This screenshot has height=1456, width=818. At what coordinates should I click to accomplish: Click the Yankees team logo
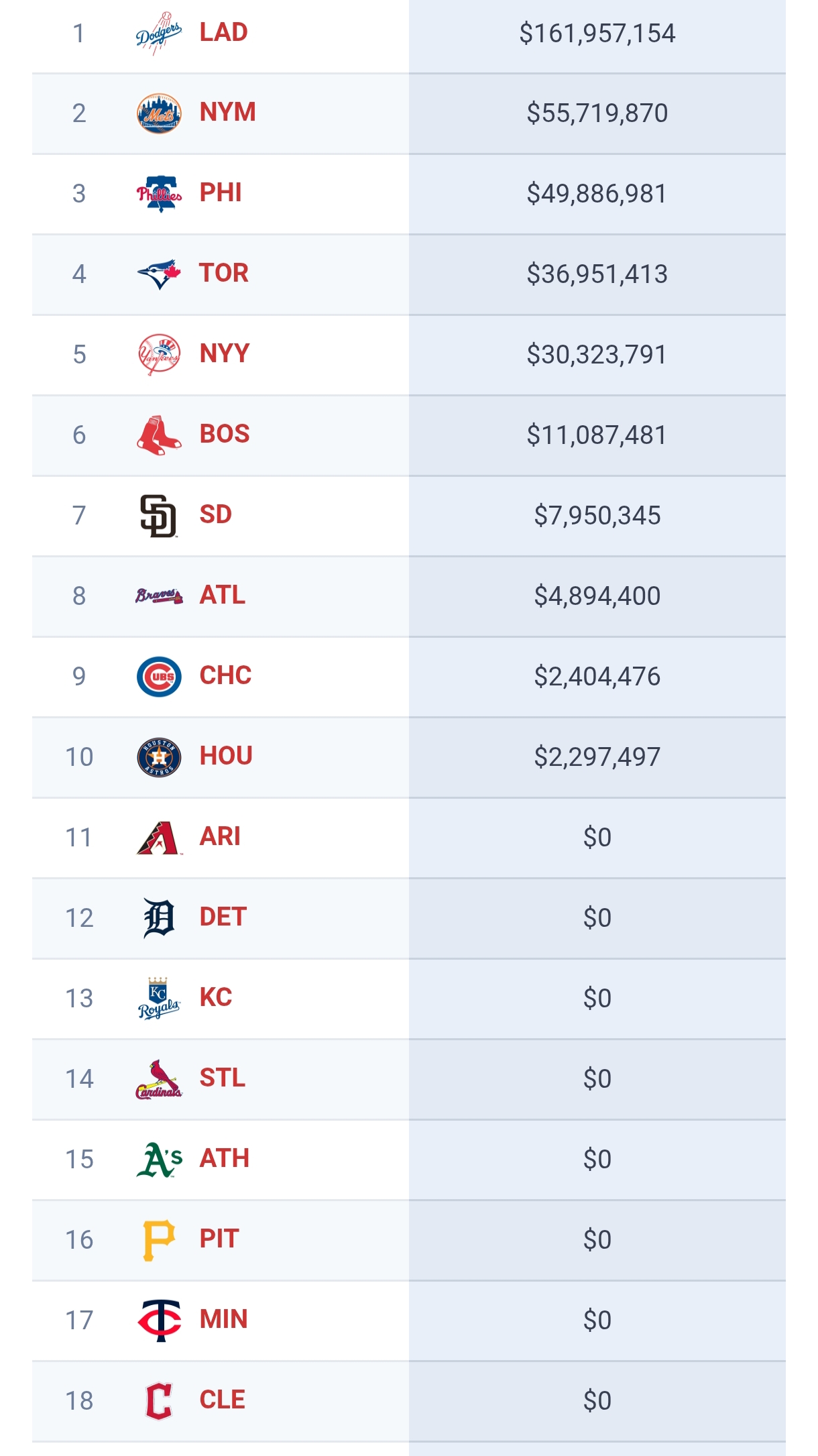159,354
